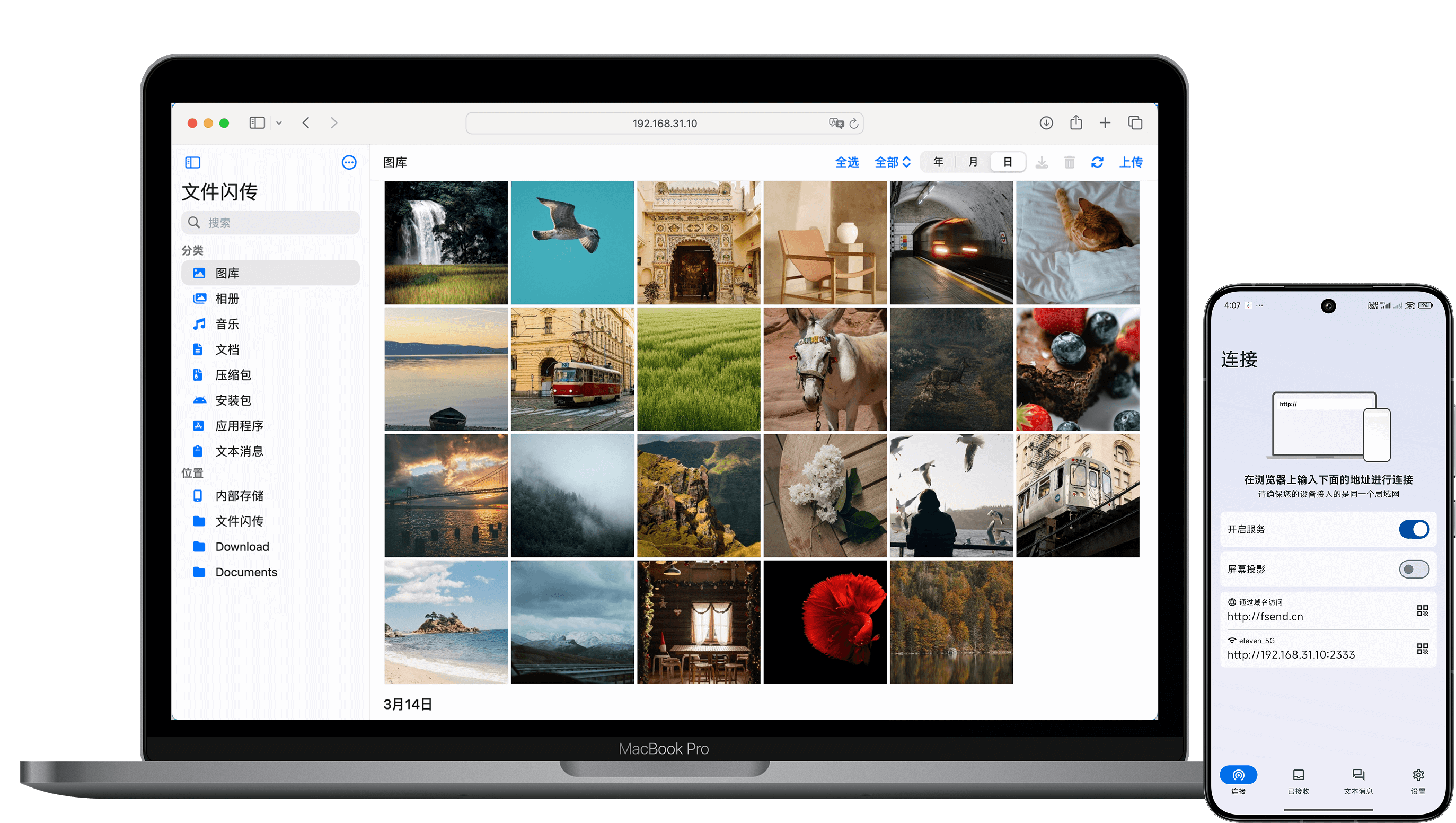Show QR code for http://192.168.31.10:2333
The width and height of the screenshot is (1456, 823).
[x=1422, y=649]
